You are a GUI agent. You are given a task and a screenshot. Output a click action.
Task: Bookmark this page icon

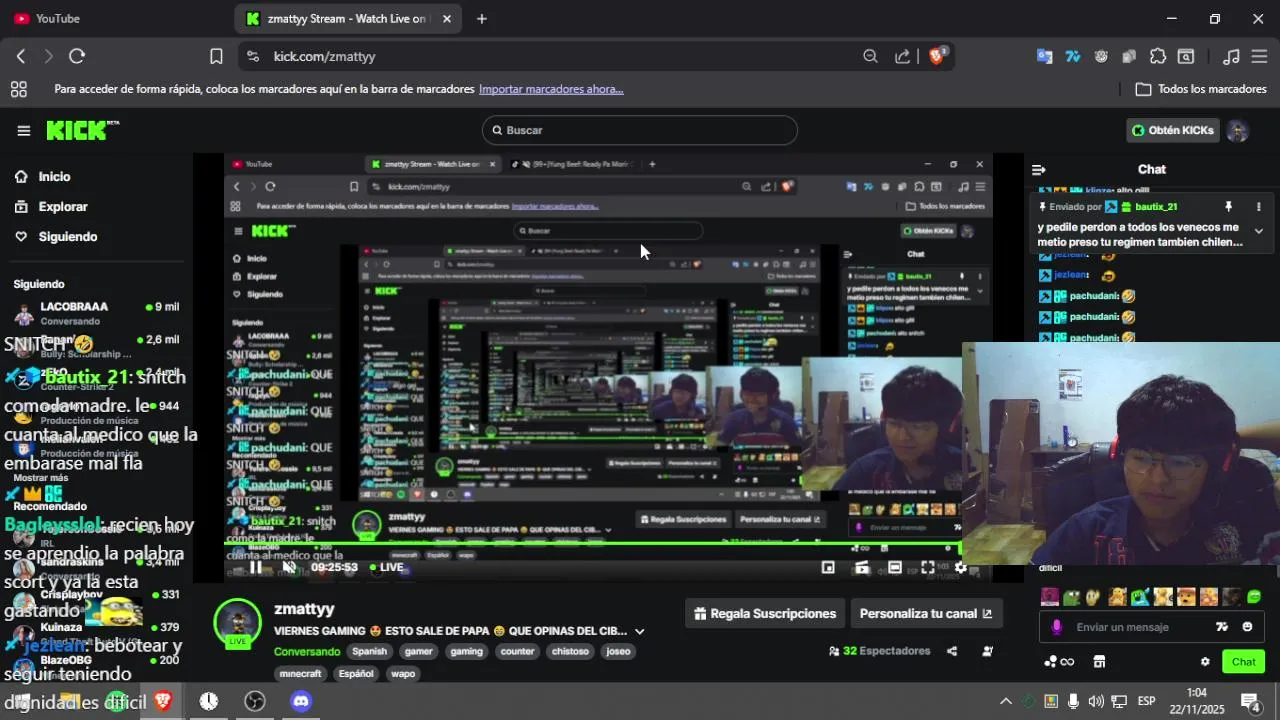click(216, 57)
